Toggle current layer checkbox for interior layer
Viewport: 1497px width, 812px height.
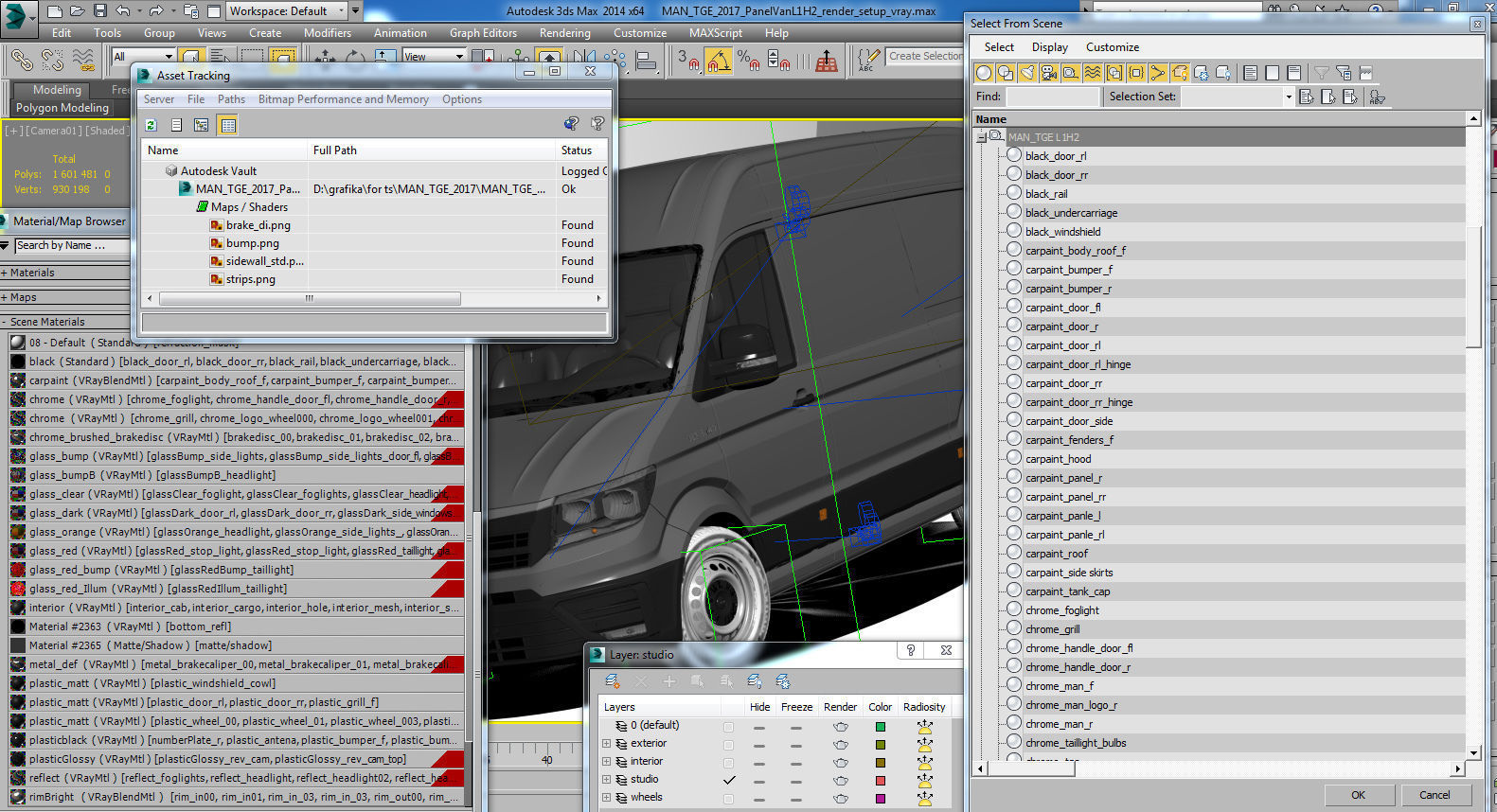pyautogui.click(x=728, y=763)
